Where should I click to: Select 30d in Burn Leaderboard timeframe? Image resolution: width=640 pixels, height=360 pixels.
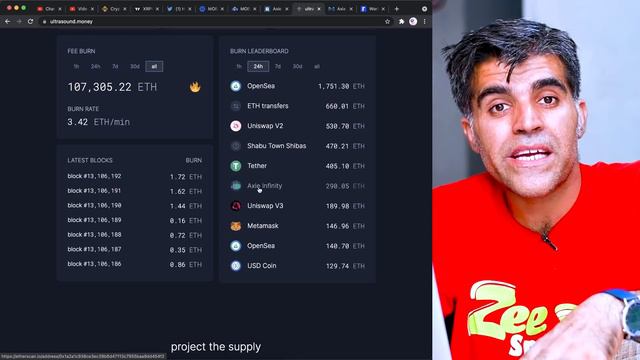pyautogui.click(x=297, y=66)
